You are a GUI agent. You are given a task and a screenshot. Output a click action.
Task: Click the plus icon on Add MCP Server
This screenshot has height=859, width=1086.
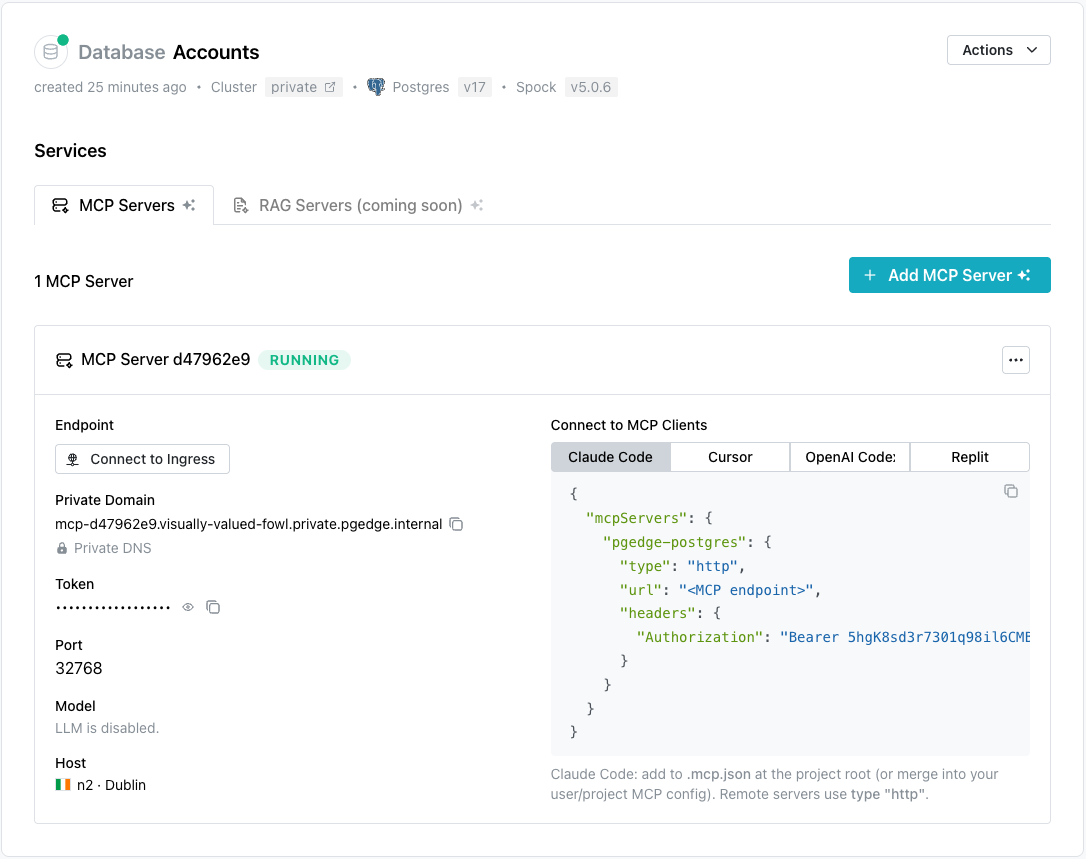tap(870, 275)
